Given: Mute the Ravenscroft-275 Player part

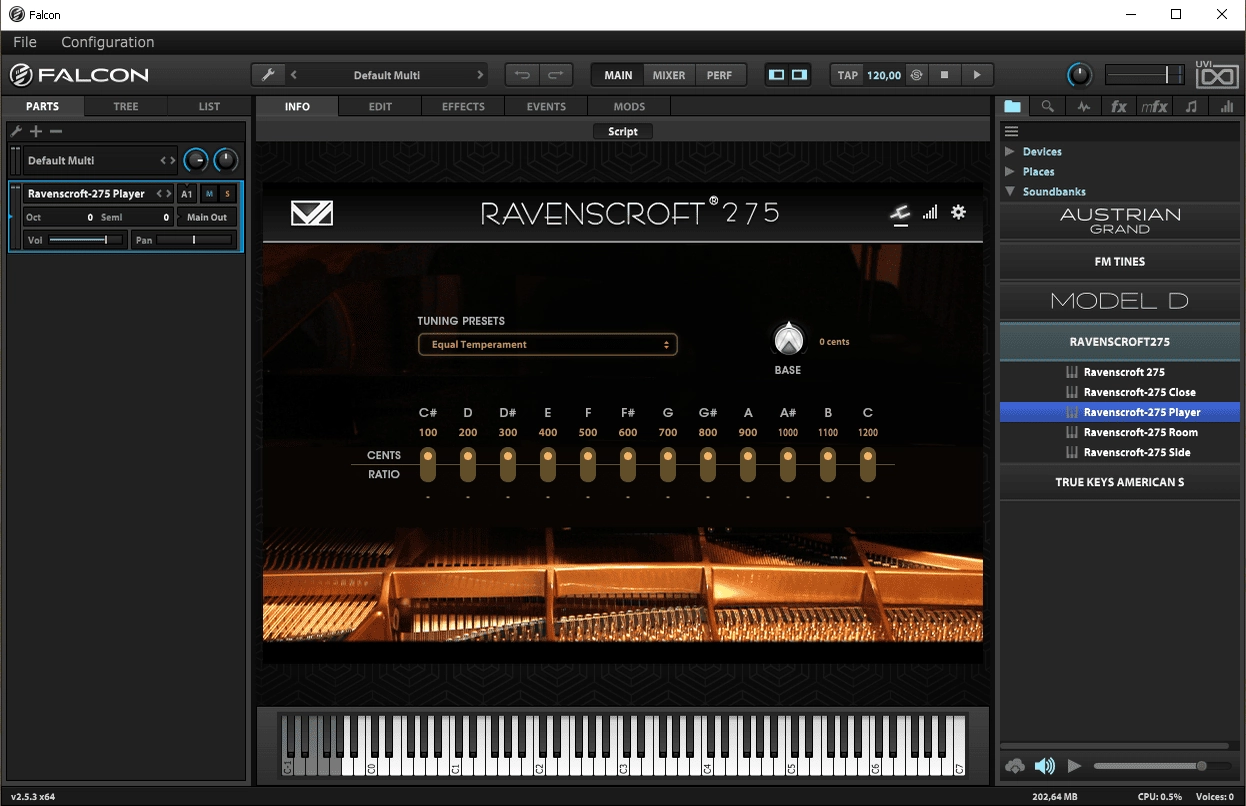Looking at the screenshot, I should click(x=209, y=194).
